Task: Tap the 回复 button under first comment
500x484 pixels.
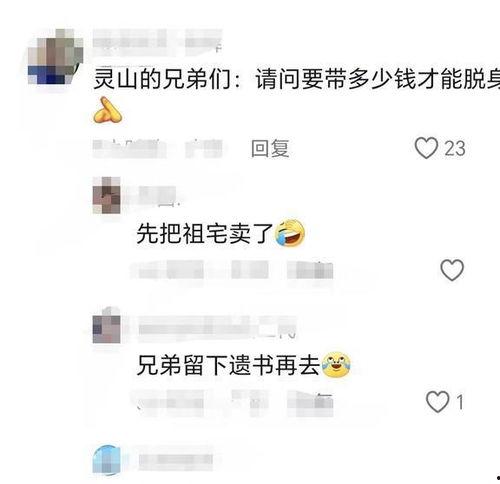Action: (x=270, y=148)
